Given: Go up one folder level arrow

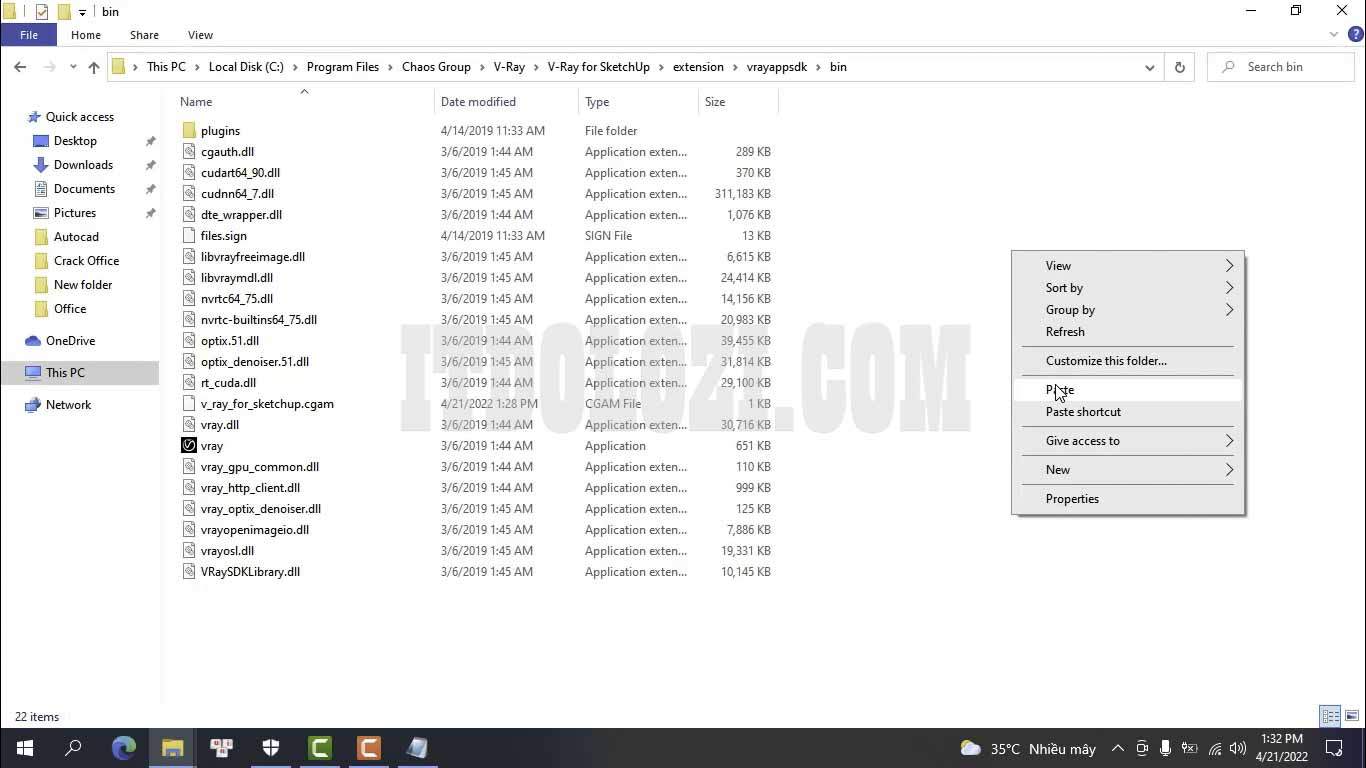Looking at the screenshot, I should [94, 67].
